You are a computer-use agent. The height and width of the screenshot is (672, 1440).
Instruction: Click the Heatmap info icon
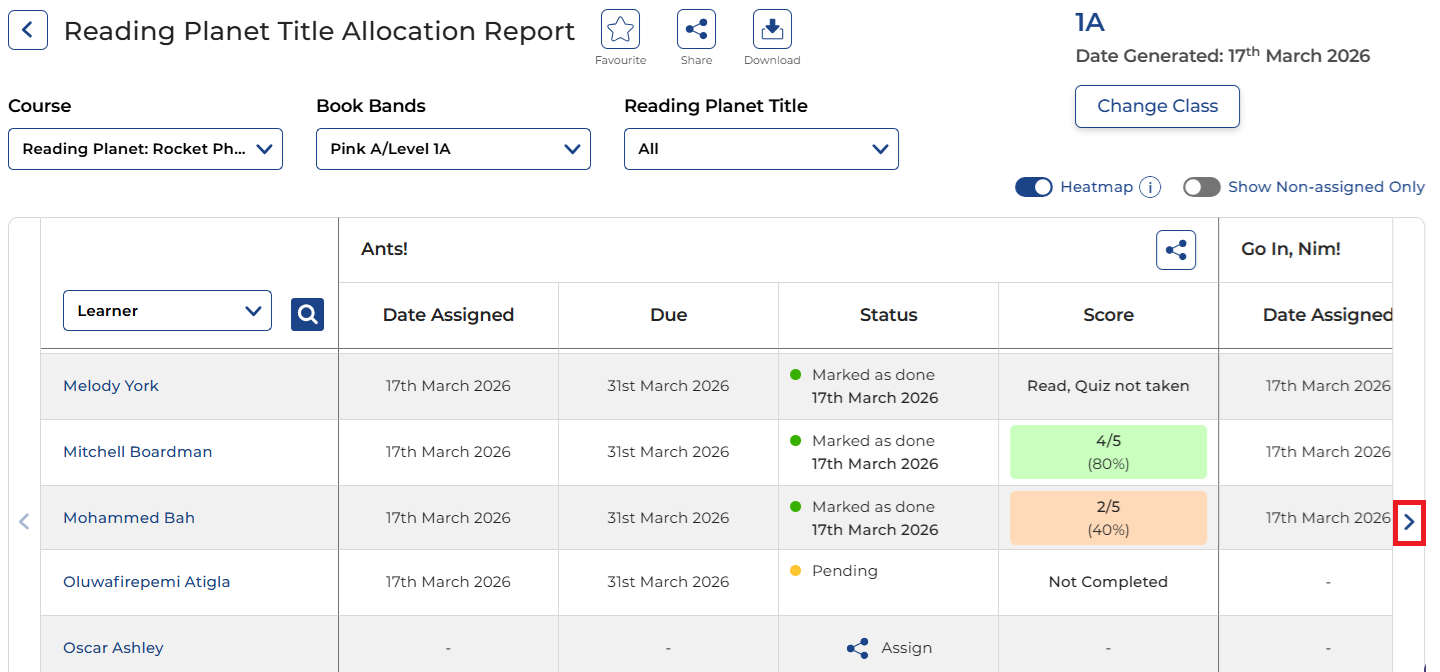click(1150, 187)
